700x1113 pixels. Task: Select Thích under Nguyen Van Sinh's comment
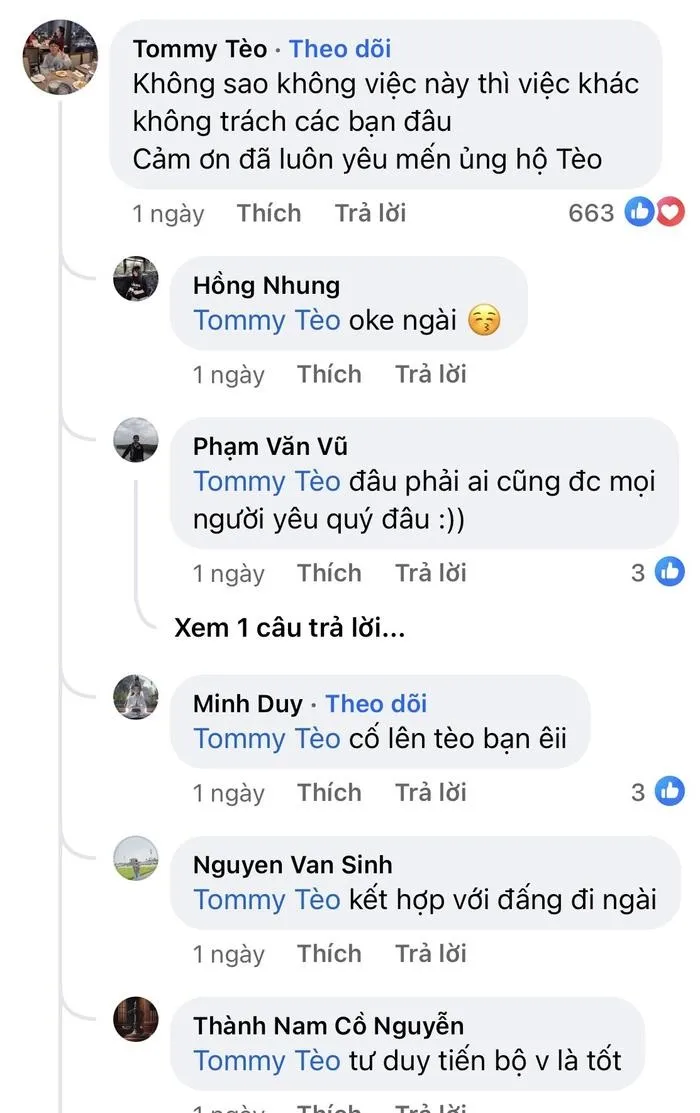(x=330, y=953)
